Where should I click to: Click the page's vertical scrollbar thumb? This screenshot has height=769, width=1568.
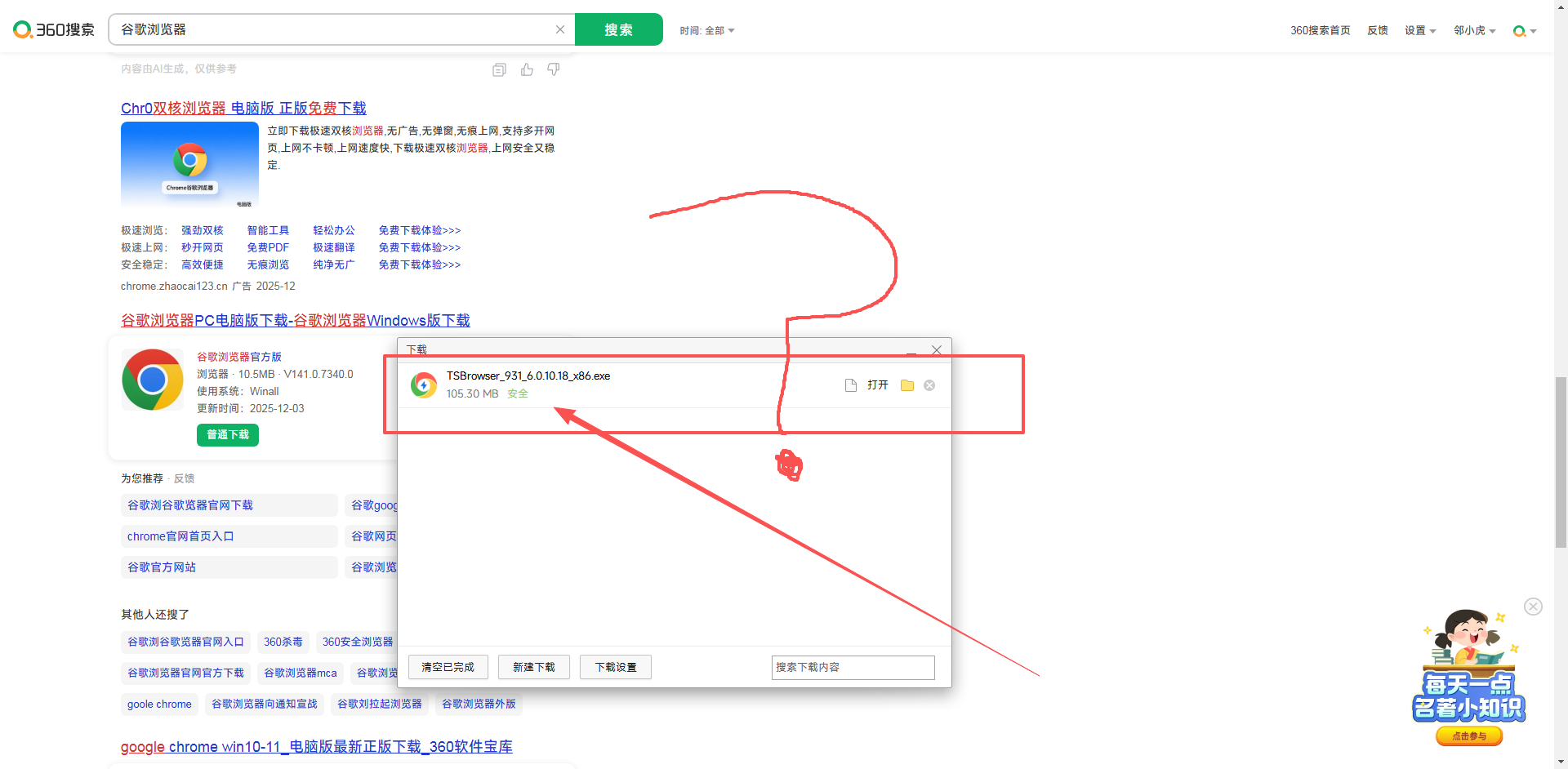click(x=1561, y=461)
